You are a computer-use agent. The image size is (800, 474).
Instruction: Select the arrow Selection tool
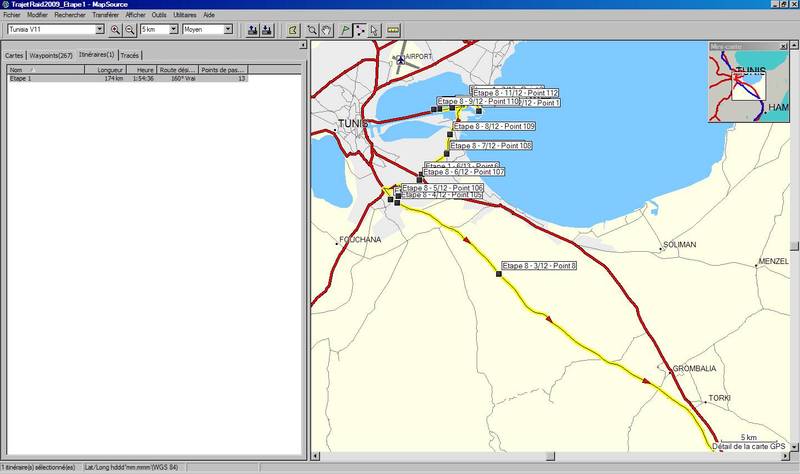(374, 30)
